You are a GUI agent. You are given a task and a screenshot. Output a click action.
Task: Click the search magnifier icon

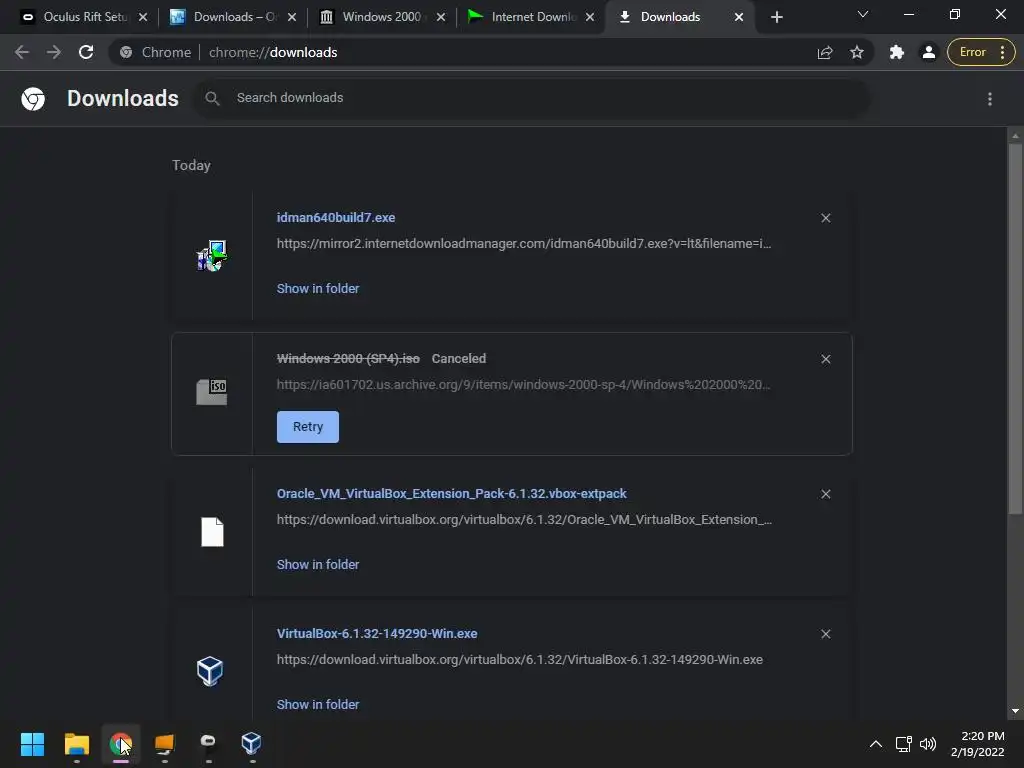point(212,99)
